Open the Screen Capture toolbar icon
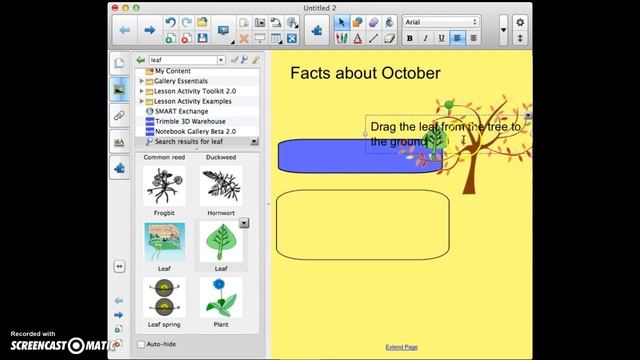The width and height of the screenshot is (640, 360). click(x=260, y=22)
